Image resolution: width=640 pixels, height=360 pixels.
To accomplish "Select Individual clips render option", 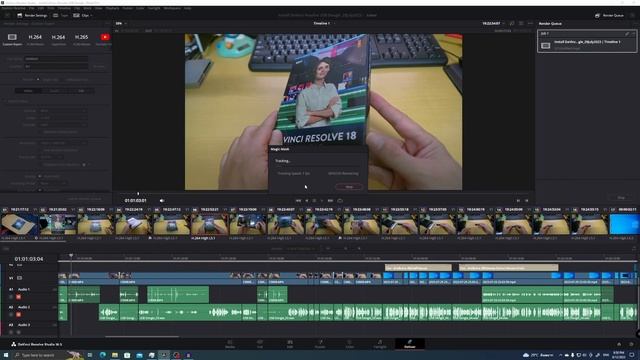I will point(74,80).
